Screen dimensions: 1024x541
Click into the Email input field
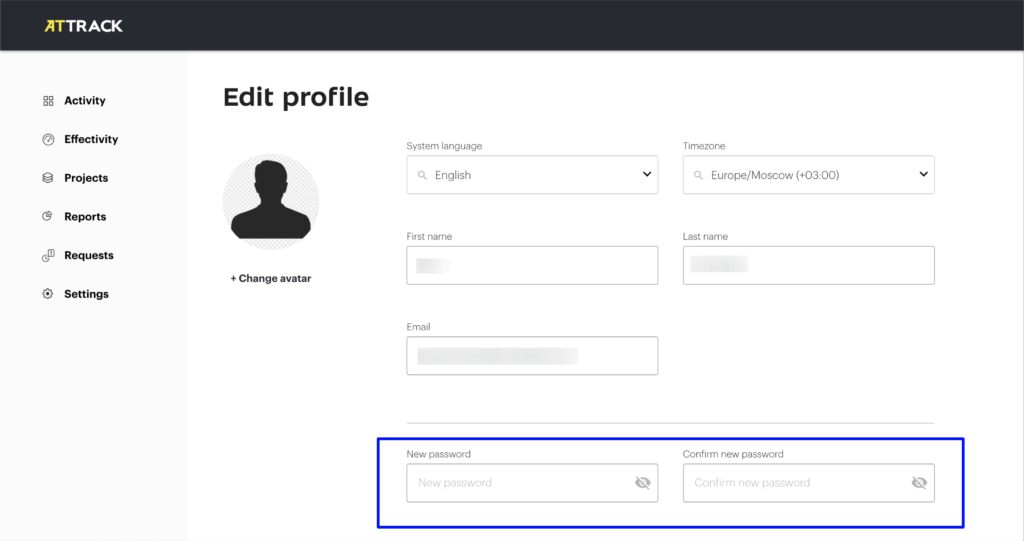tap(532, 356)
